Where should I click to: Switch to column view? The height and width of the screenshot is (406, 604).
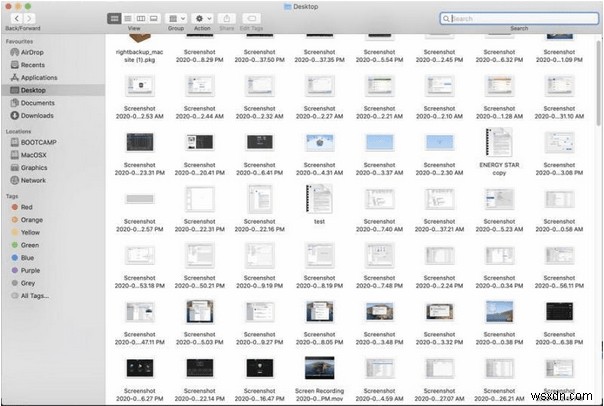pos(141,18)
